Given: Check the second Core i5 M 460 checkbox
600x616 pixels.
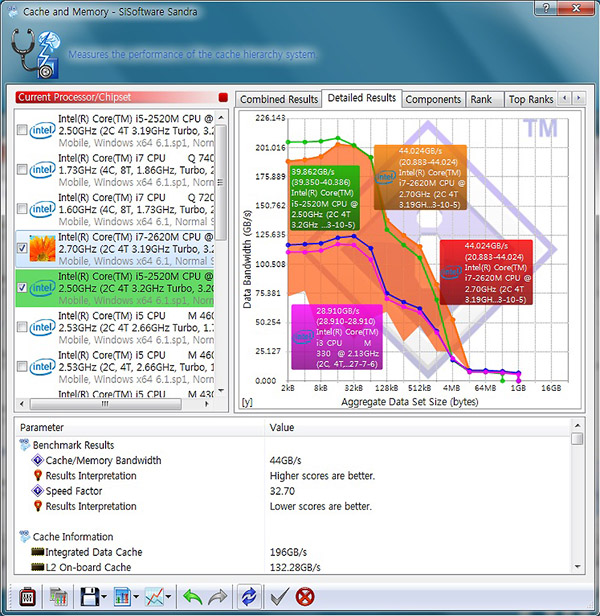Looking at the screenshot, I should pos(22,367).
